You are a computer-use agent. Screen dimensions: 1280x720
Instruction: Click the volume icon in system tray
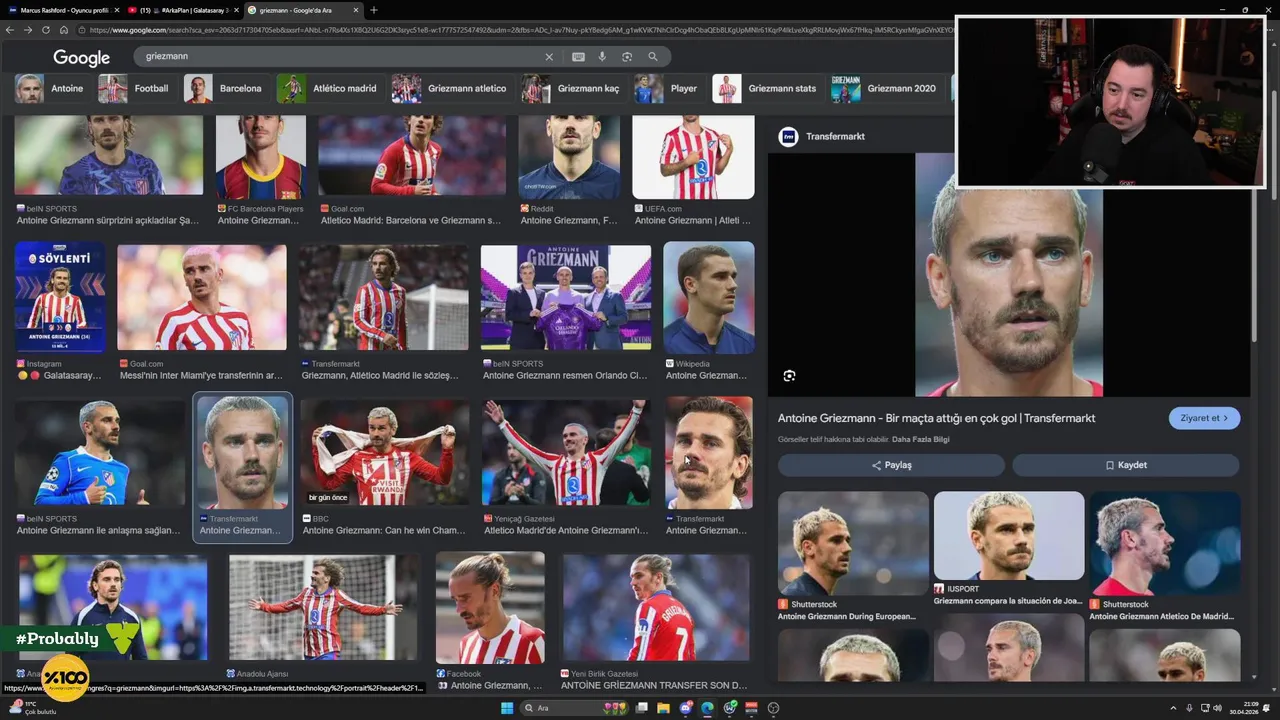[1217, 708]
